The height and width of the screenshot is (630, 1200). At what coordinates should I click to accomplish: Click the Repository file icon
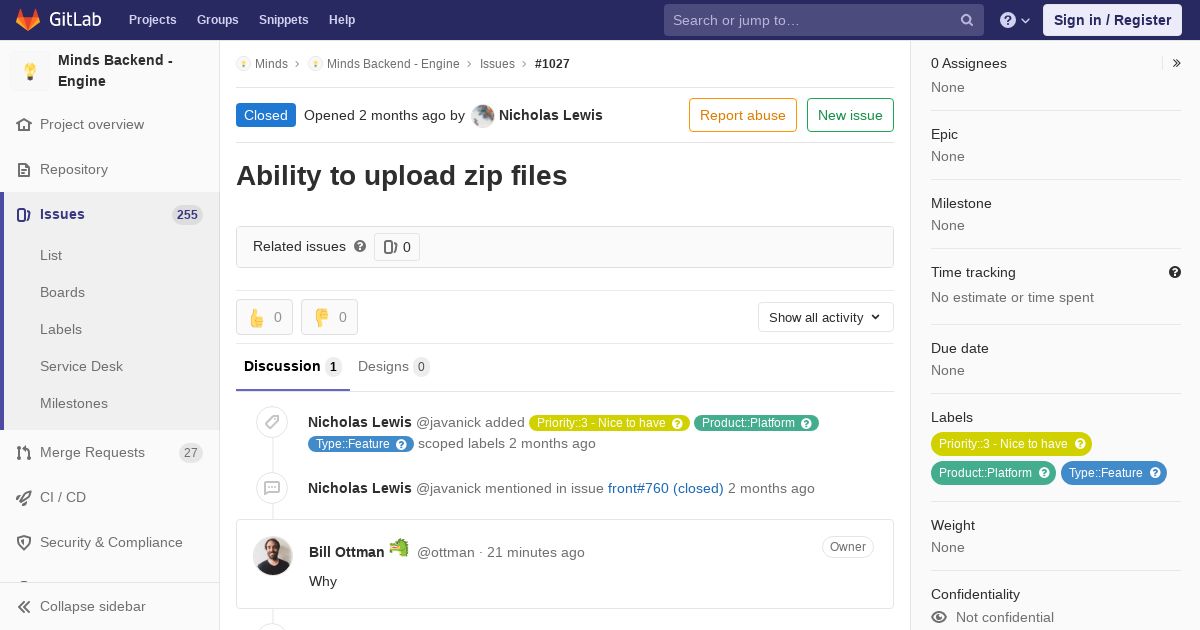pyautogui.click(x=24, y=170)
